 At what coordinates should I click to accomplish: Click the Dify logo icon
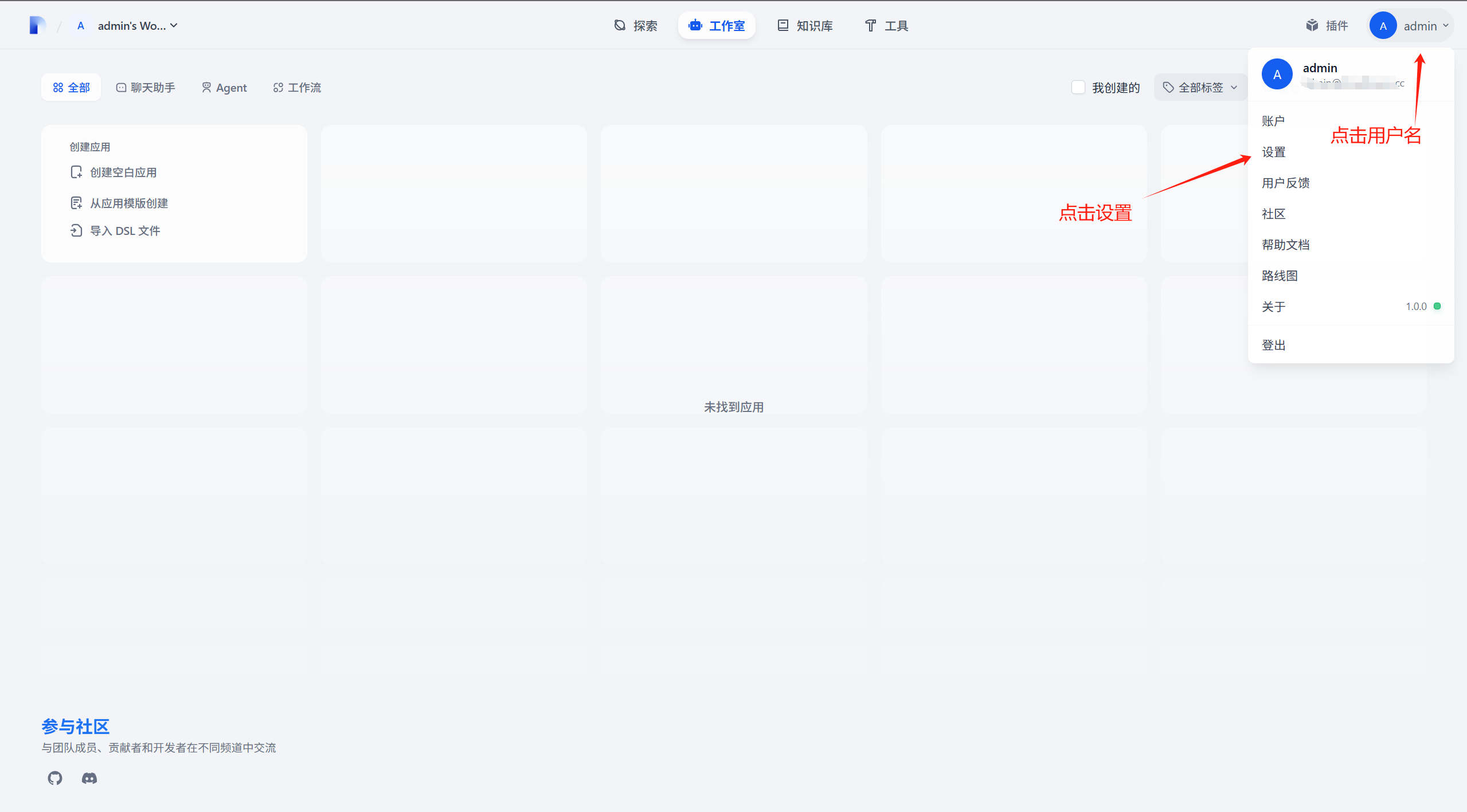[37, 25]
